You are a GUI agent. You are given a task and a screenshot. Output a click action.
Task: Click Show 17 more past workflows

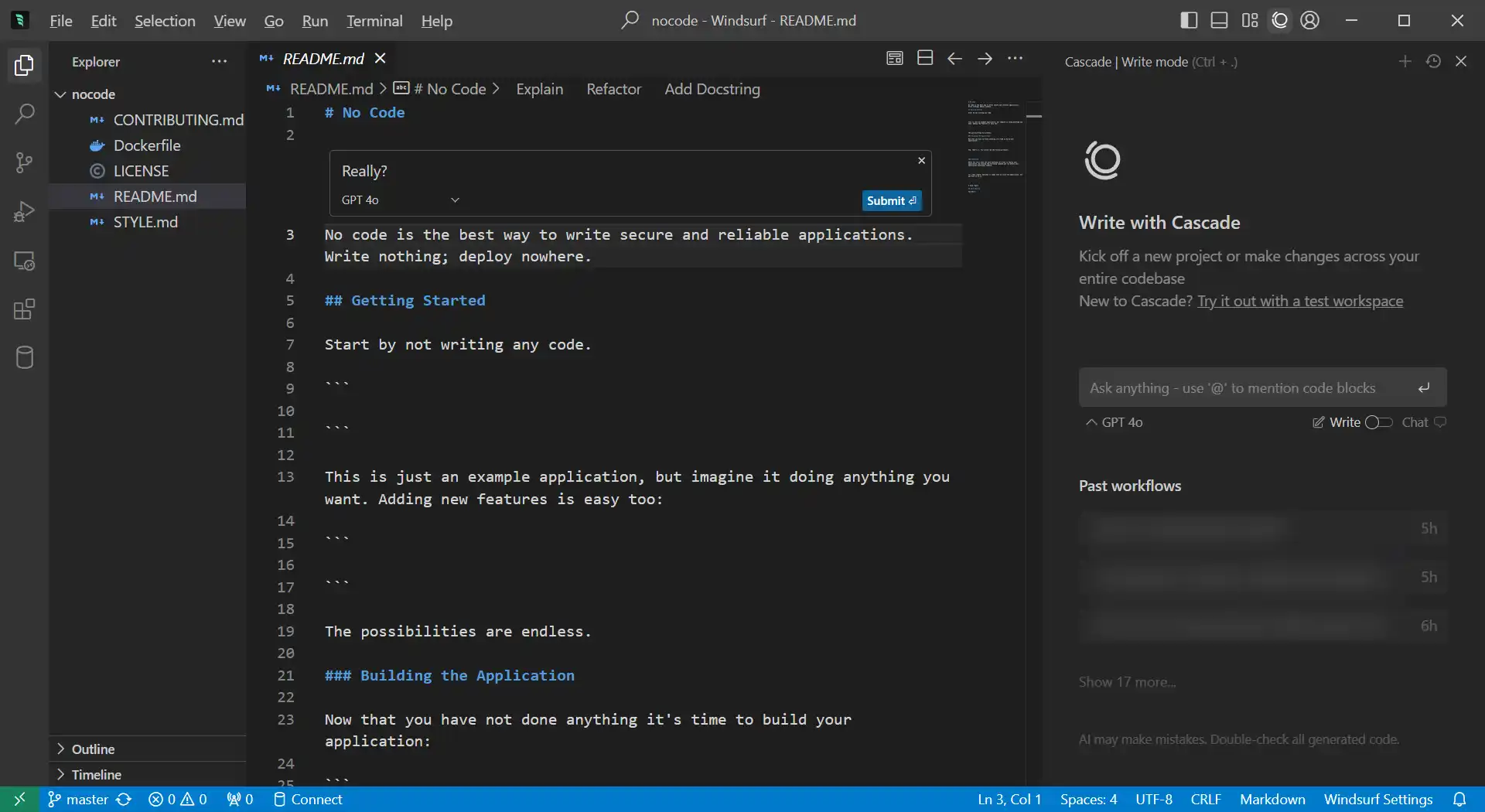point(1127,682)
